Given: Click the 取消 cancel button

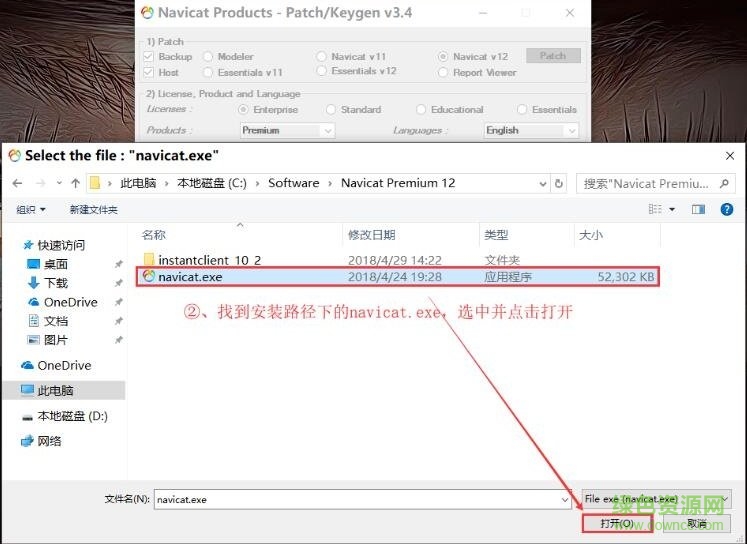Looking at the screenshot, I should 696,523.
